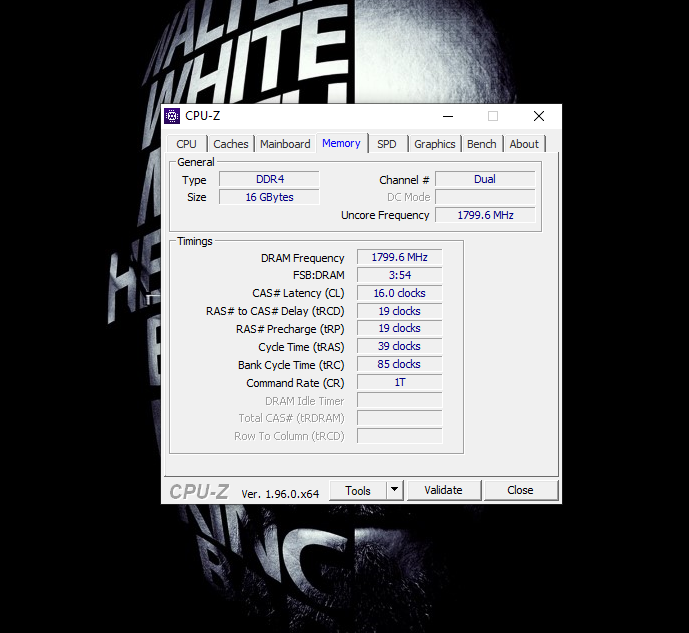Open the About tab
Screen dimensions: 689x633
[524, 144]
